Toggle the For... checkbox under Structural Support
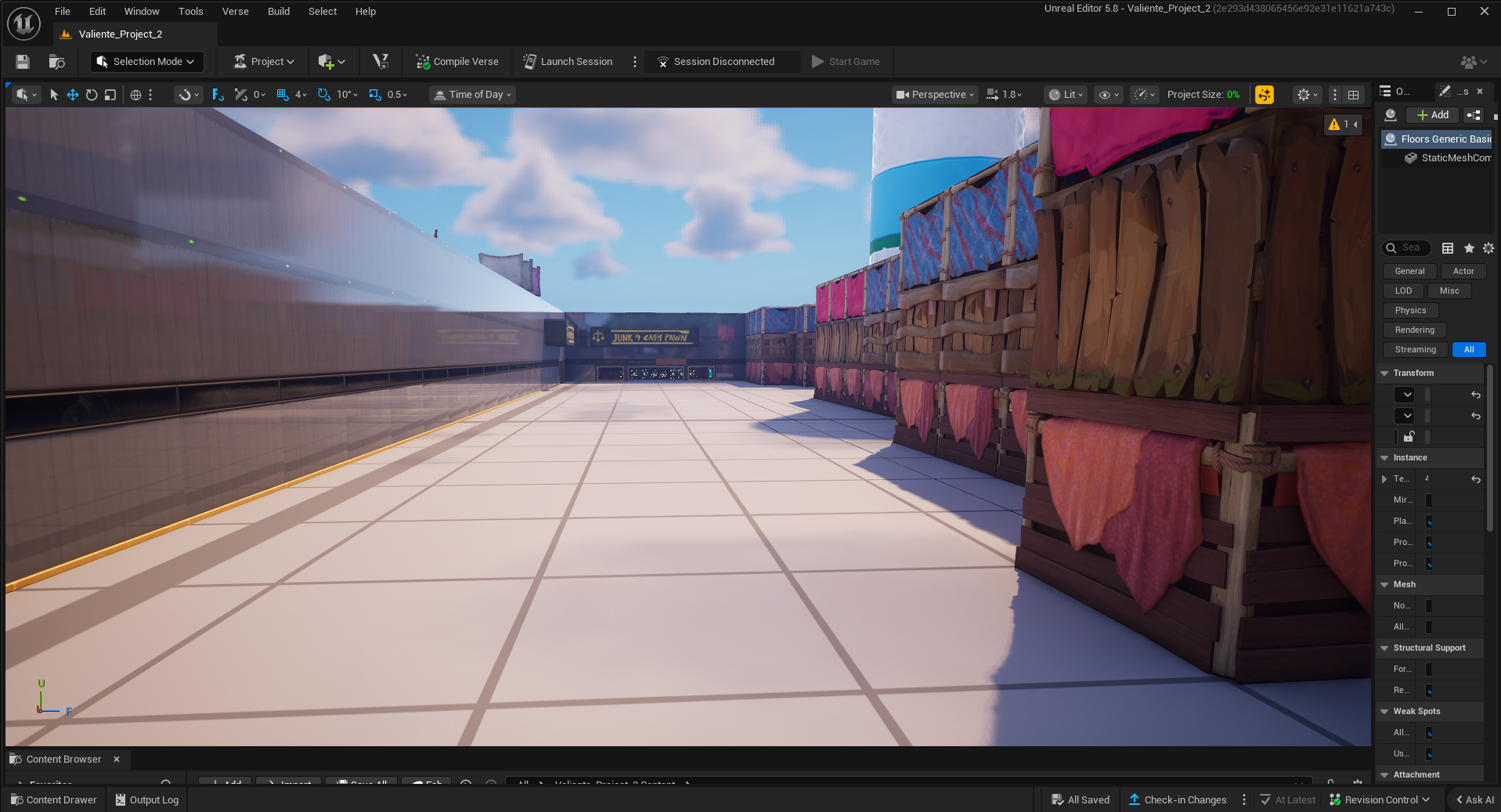Image resolution: width=1501 pixels, height=812 pixels. (1429, 669)
